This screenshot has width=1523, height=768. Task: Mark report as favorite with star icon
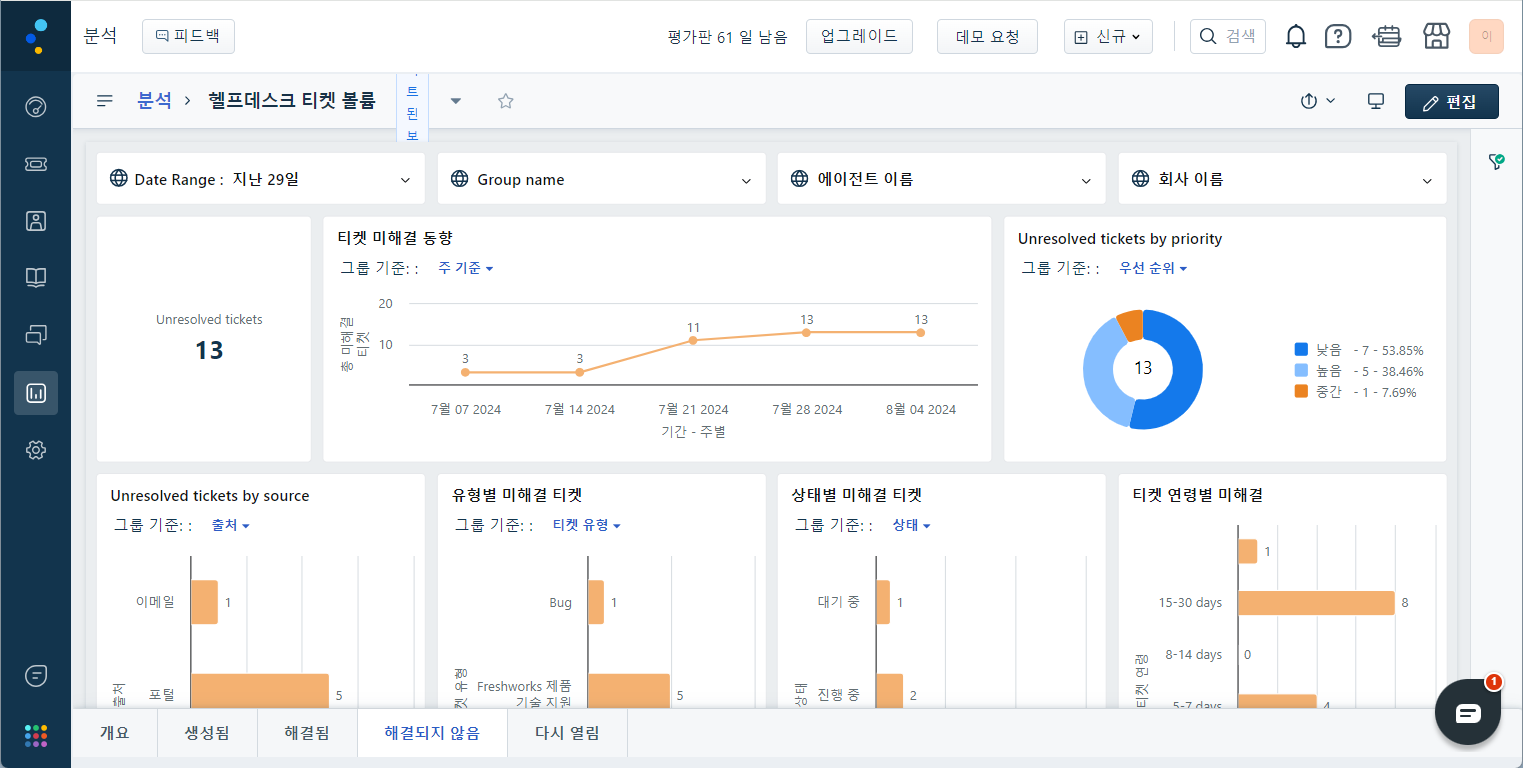coord(506,101)
